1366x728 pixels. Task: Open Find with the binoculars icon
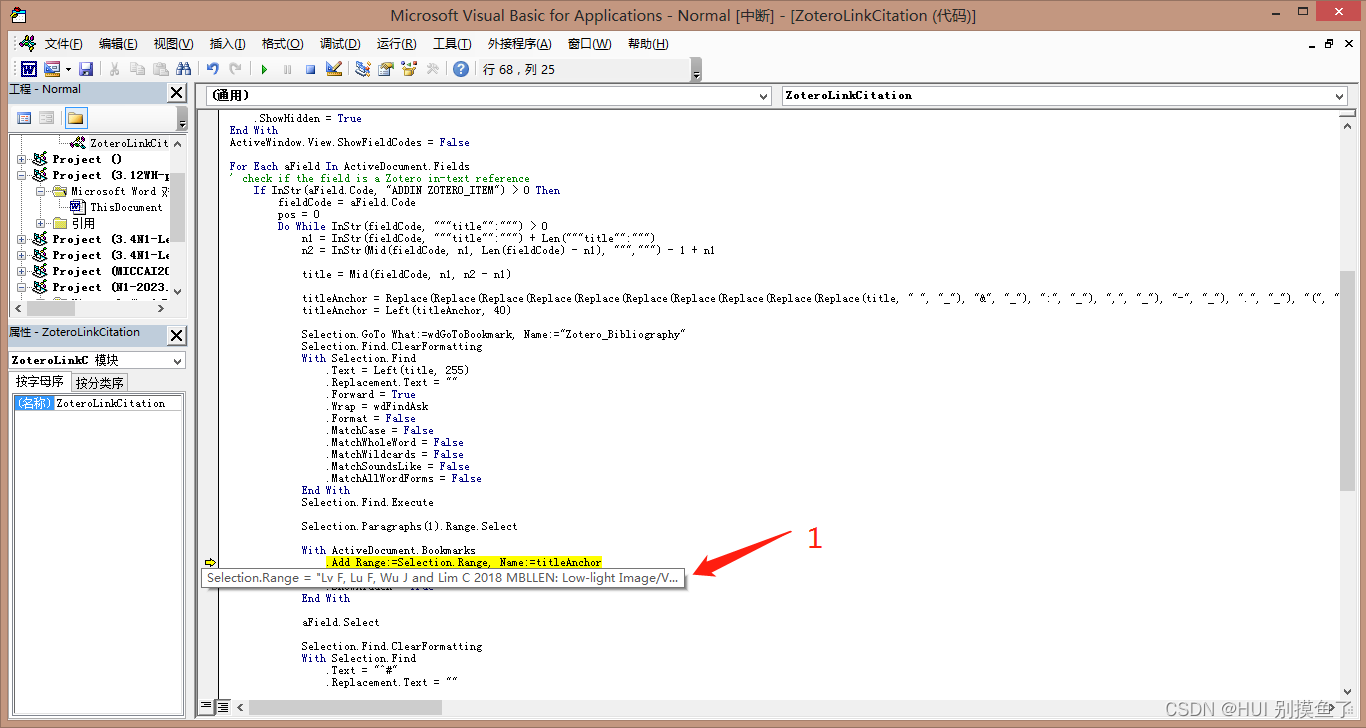click(183, 69)
